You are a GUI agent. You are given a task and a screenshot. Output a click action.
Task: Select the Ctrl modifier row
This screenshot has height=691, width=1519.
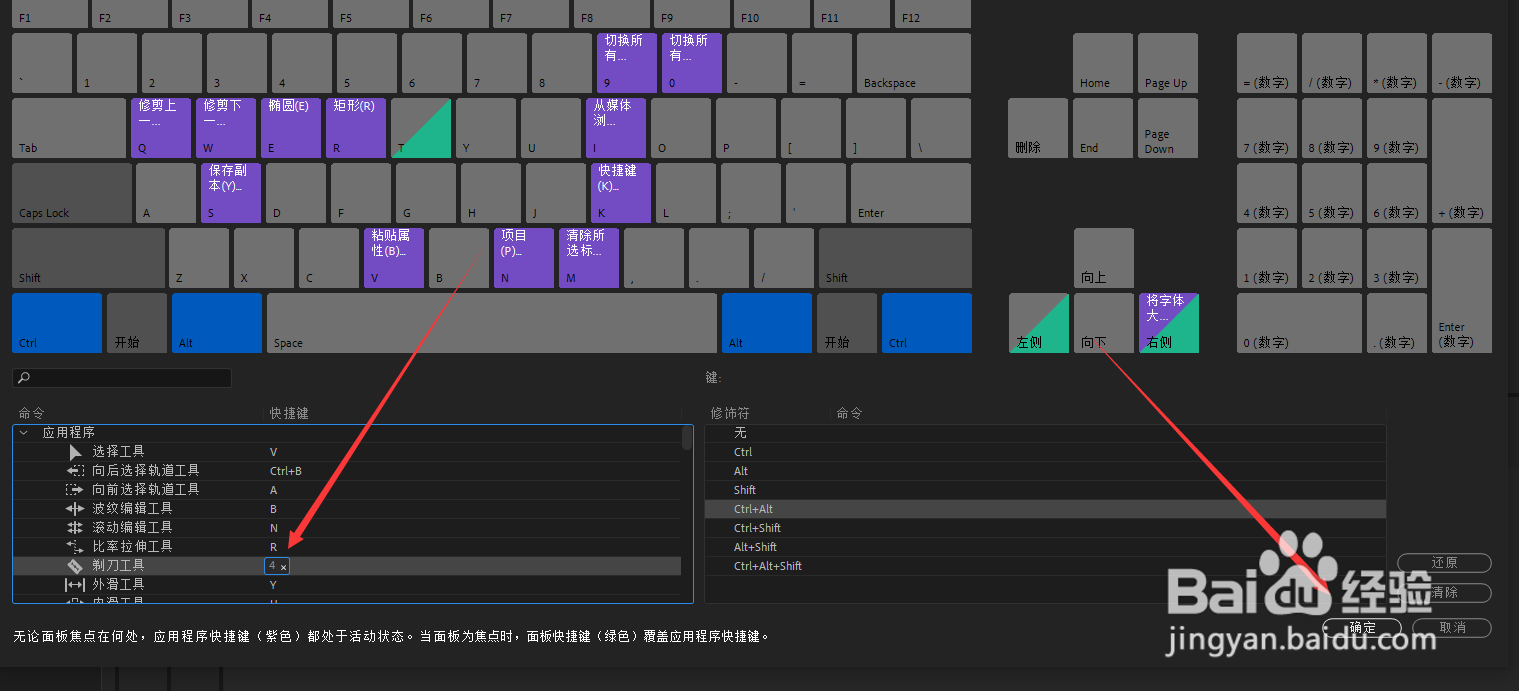tap(1045, 452)
